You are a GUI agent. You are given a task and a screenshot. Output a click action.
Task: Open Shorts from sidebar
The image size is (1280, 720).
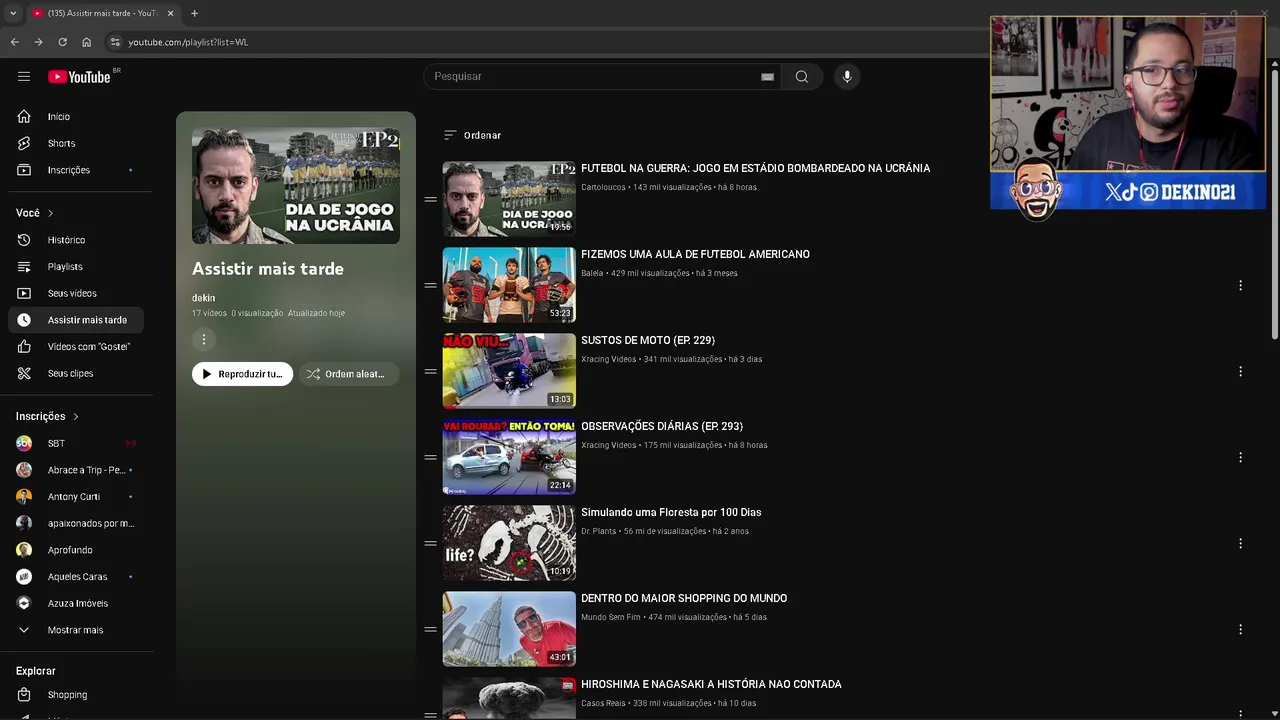coord(78,144)
